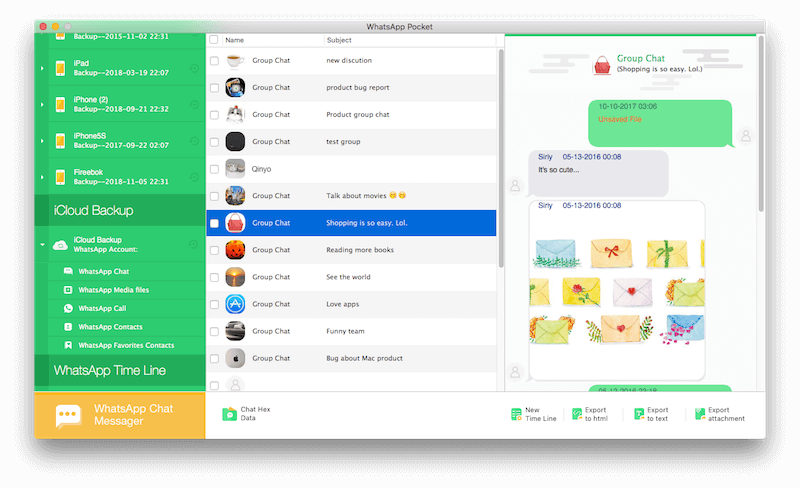Screen dimensions: 800x488
Task: Click the Unsaved File link in message
Action: pyautogui.click(x=620, y=119)
